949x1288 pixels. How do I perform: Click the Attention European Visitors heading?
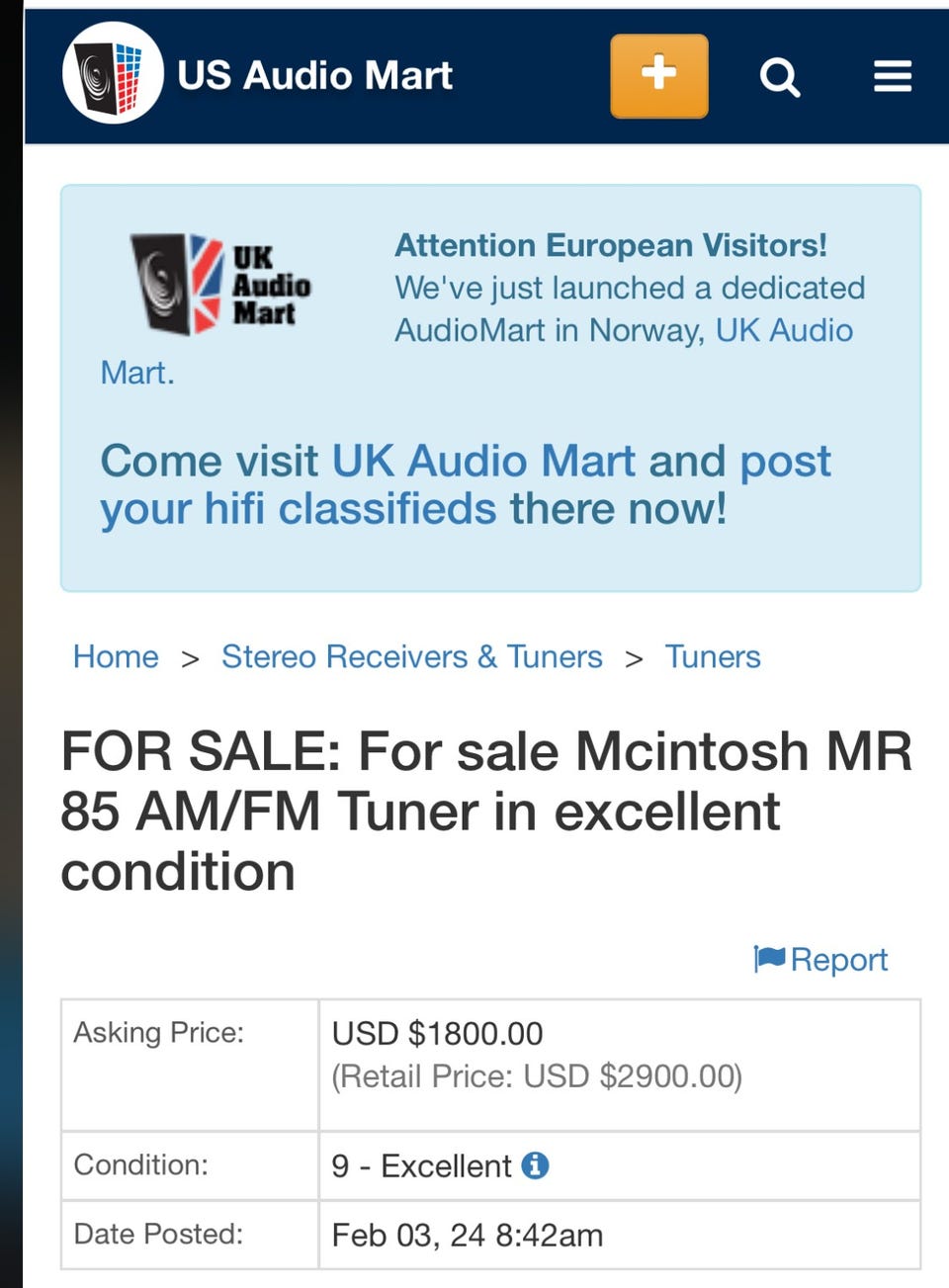[x=610, y=245]
